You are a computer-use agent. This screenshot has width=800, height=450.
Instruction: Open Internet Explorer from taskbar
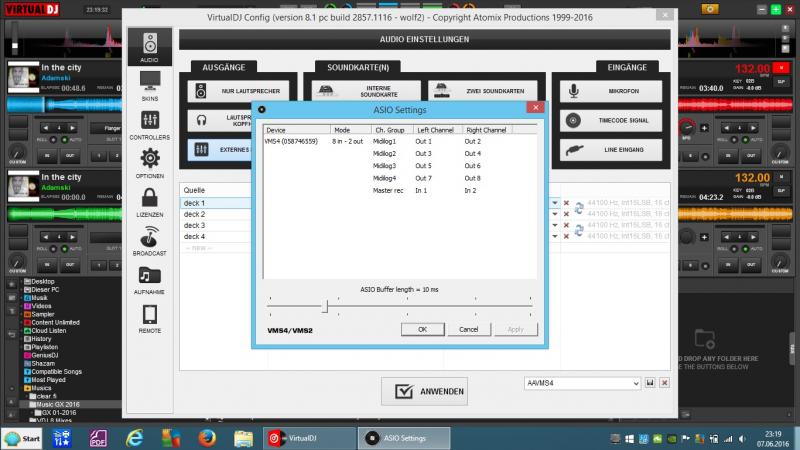135,438
